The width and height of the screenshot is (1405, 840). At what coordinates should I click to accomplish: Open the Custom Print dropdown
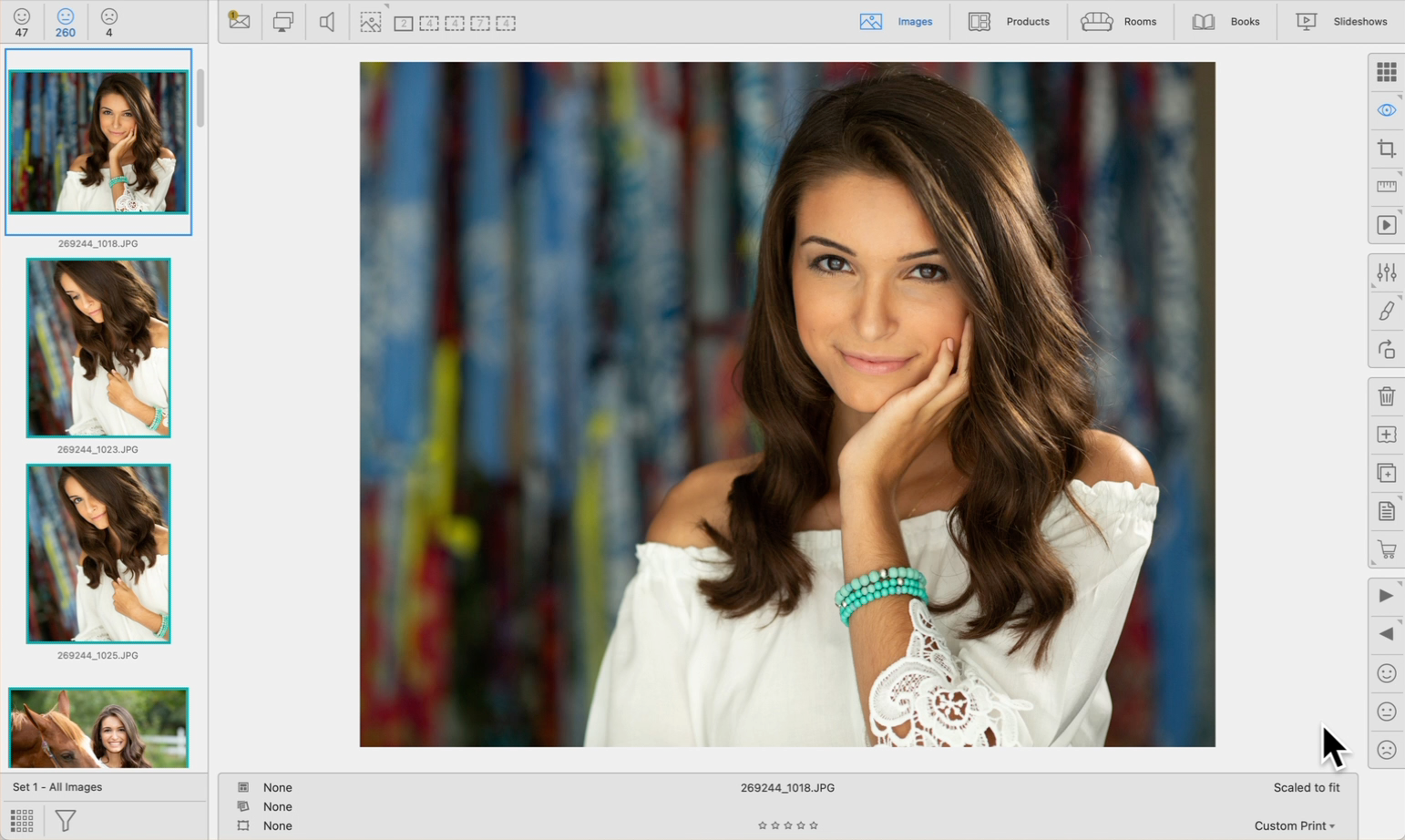[1294, 825]
